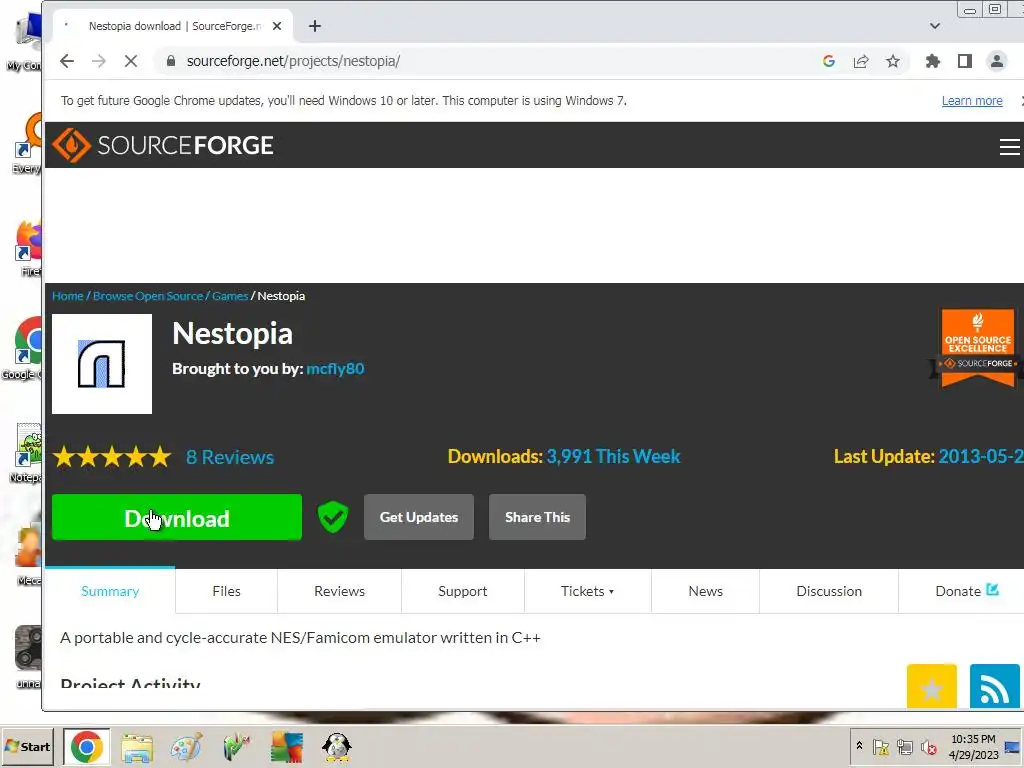
Task: Show hidden system tray icons arrow
Action: tap(859, 746)
